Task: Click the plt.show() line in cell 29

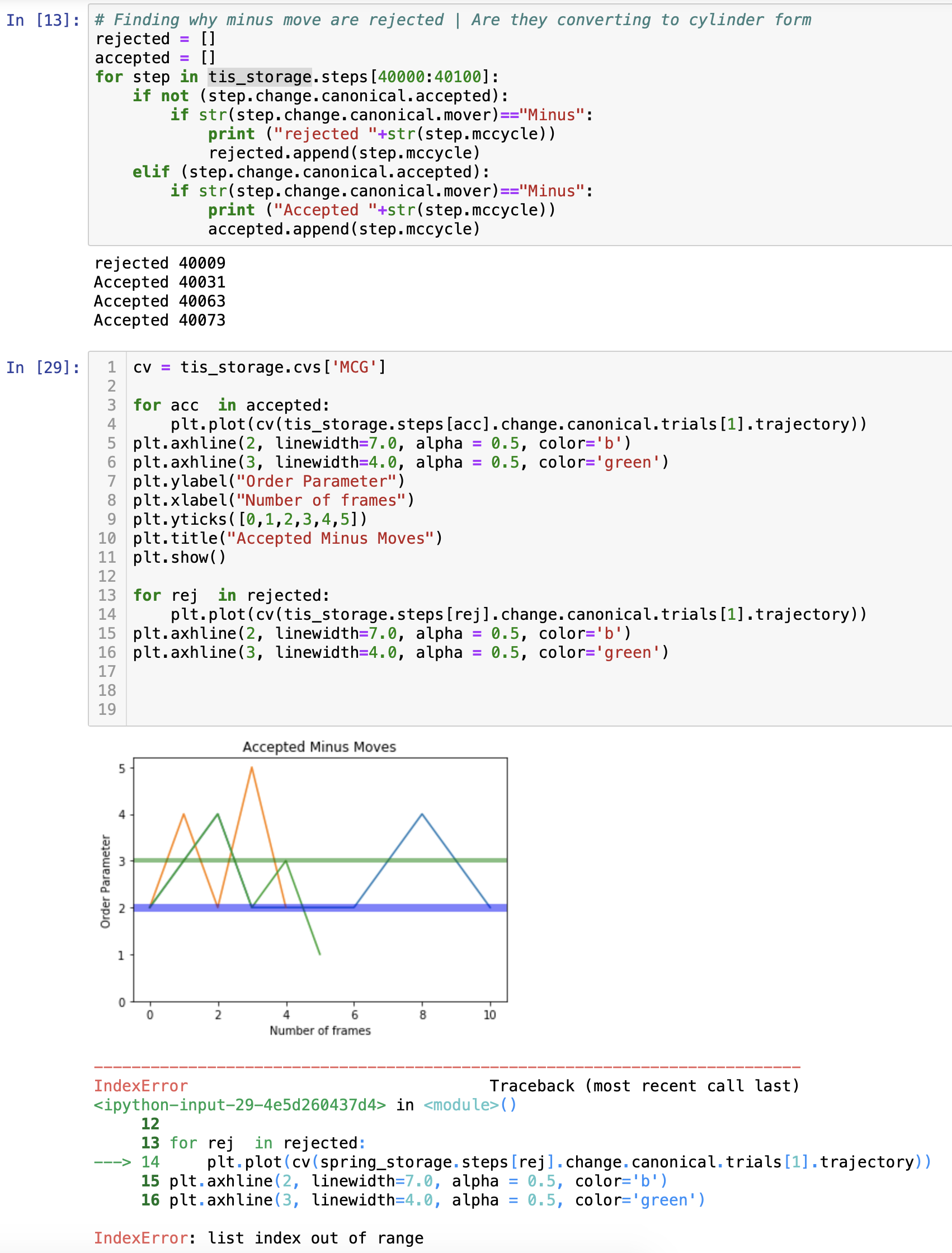Action: (x=179, y=557)
